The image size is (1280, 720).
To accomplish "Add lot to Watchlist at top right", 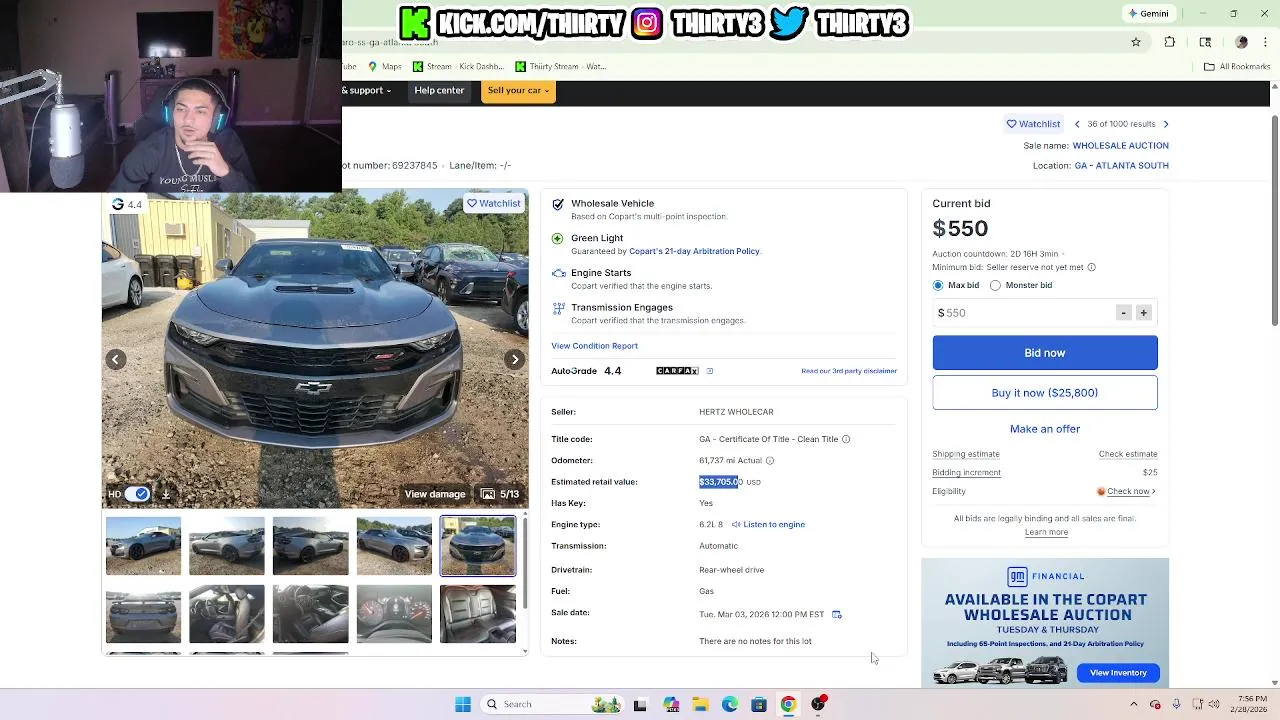I will coord(1033,124).
